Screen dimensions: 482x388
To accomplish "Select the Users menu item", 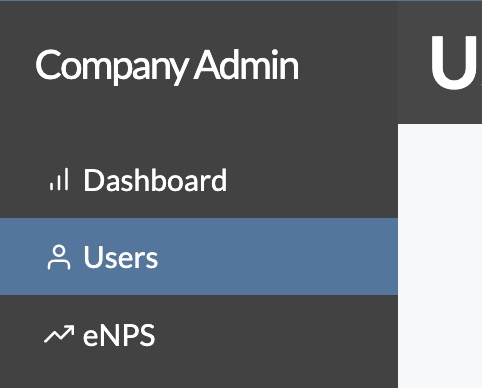I will point(199,257).
